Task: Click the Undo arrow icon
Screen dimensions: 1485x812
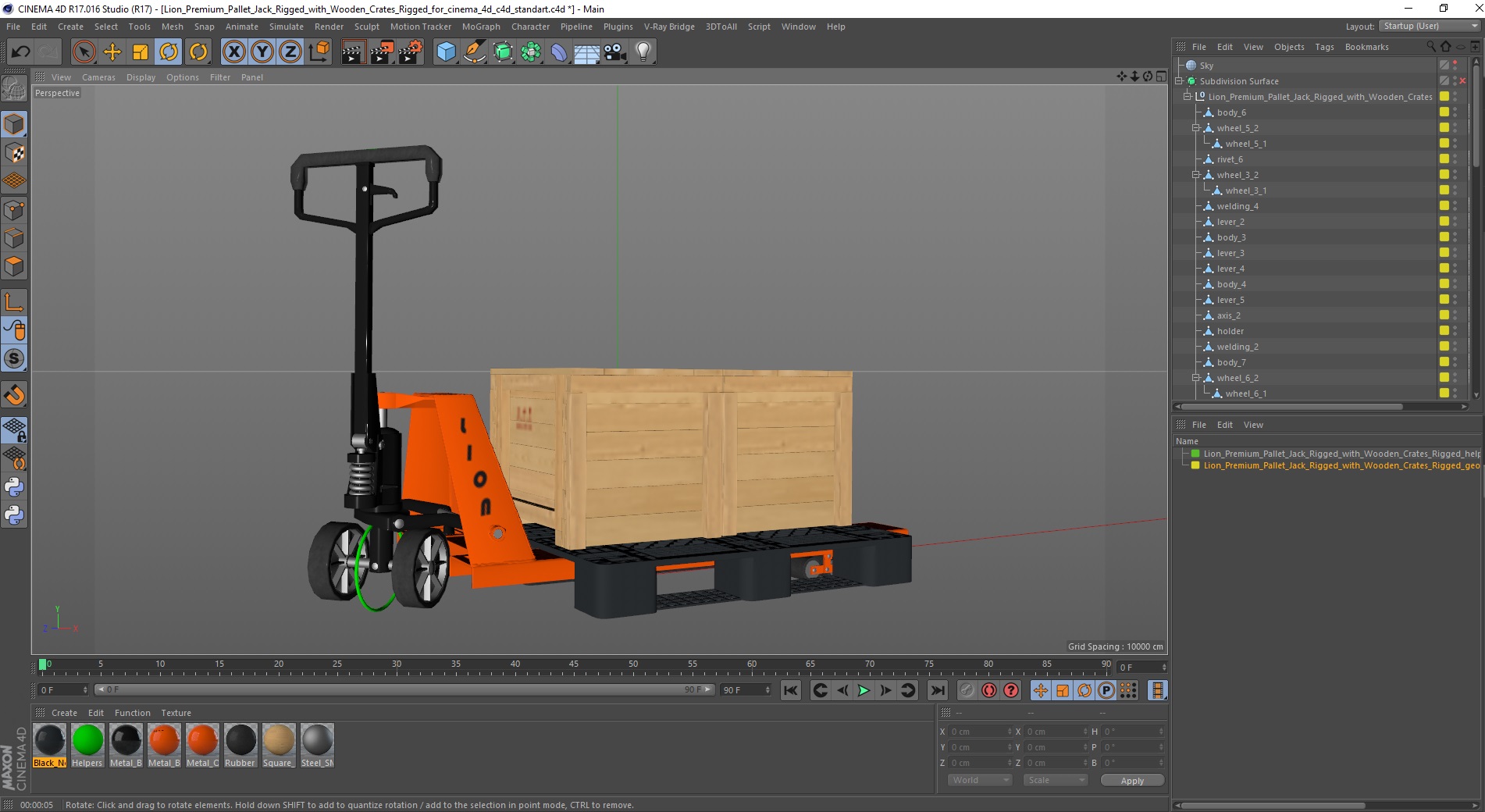Action: (20, 52)
